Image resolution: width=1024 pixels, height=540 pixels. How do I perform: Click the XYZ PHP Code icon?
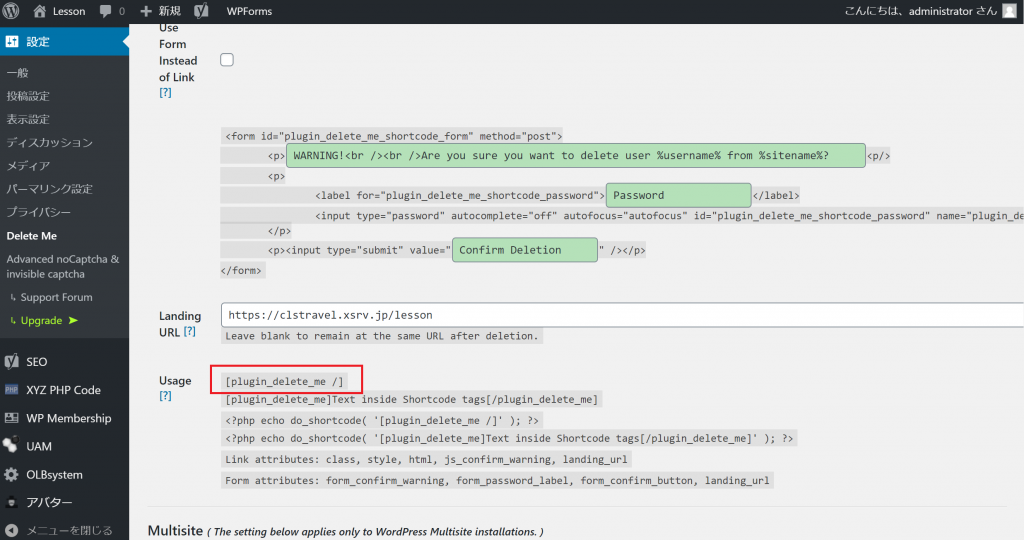[x=11, y=390]
